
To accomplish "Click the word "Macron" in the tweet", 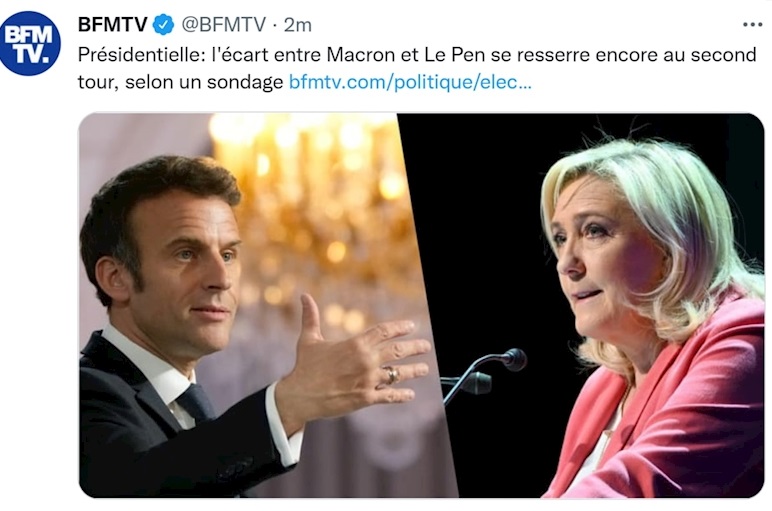I will click(x=361, y=54).
